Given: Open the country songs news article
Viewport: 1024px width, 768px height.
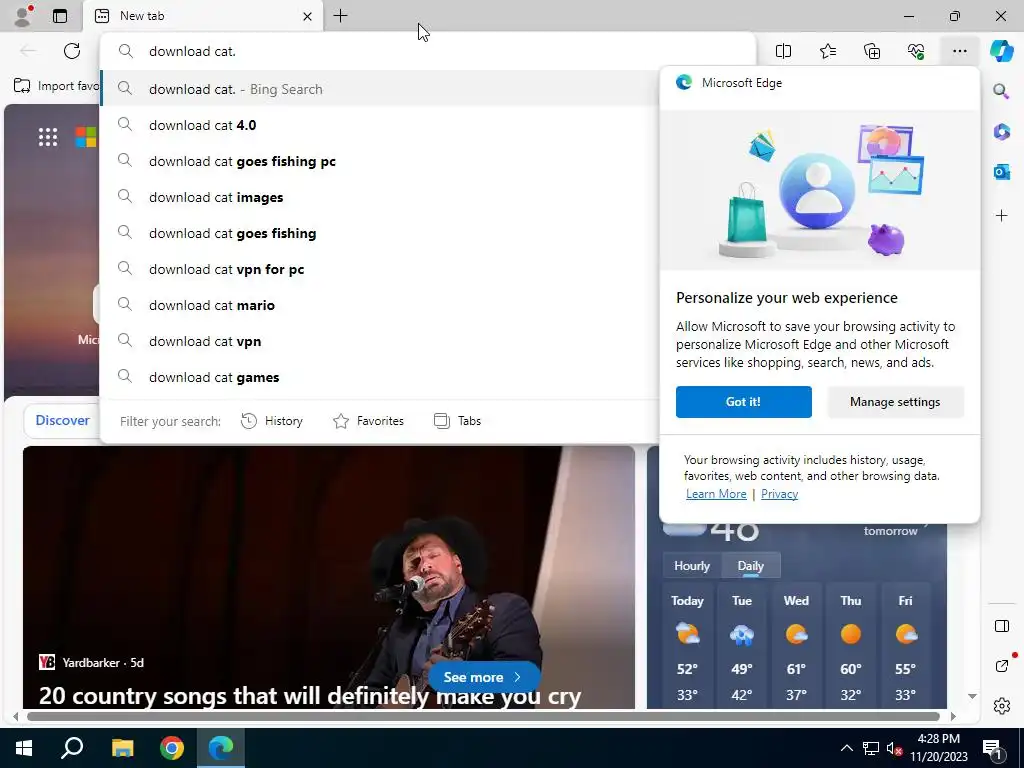Looking at the screenshot, I should pos(310,696).
